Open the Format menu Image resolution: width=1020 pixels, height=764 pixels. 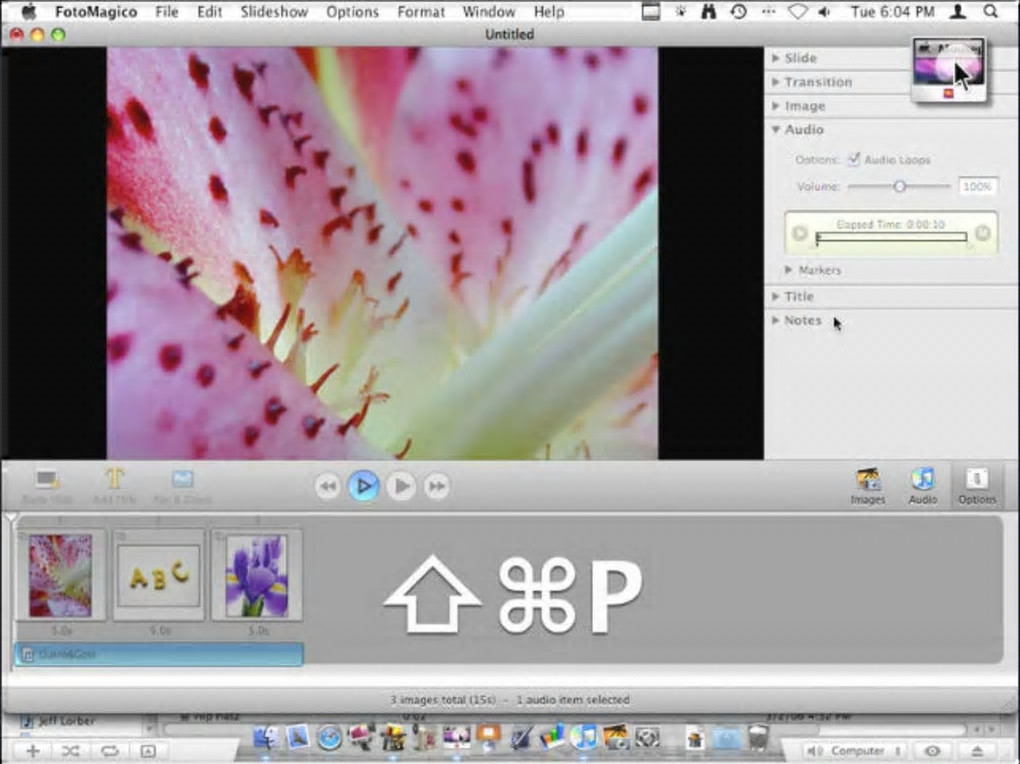tap(421, 12)
